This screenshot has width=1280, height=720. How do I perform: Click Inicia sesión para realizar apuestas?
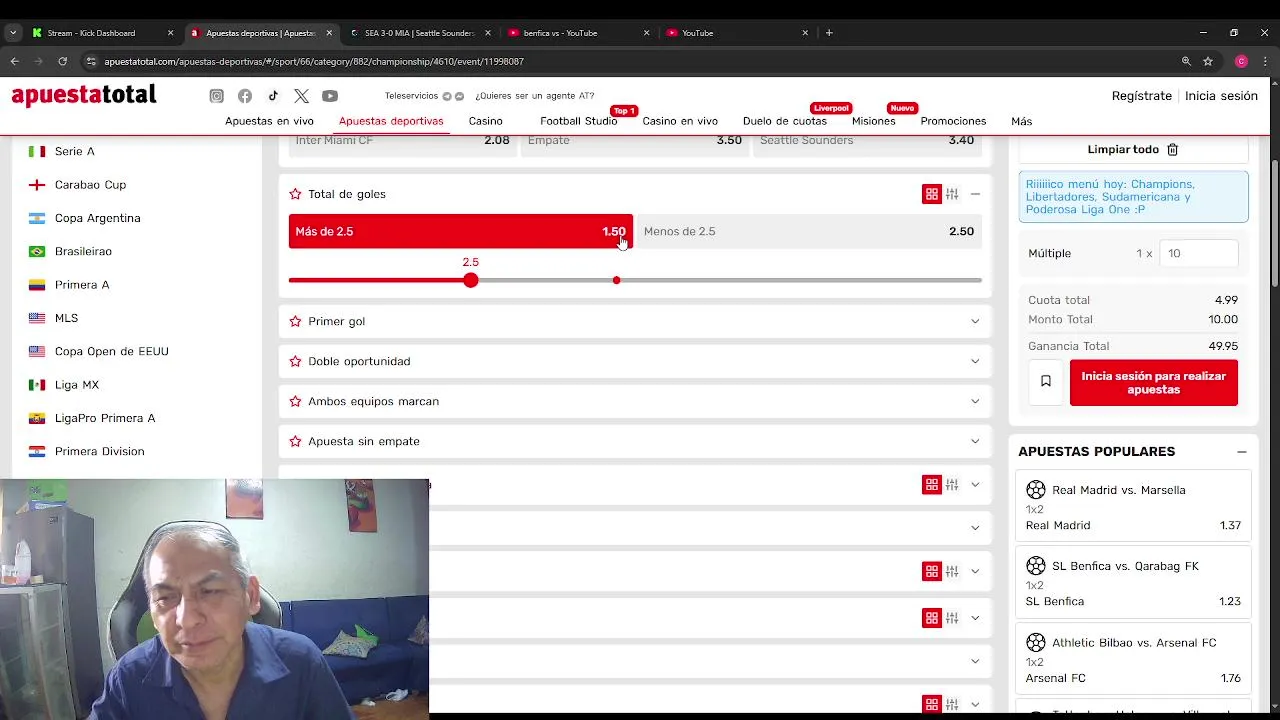coord(1153,383)
